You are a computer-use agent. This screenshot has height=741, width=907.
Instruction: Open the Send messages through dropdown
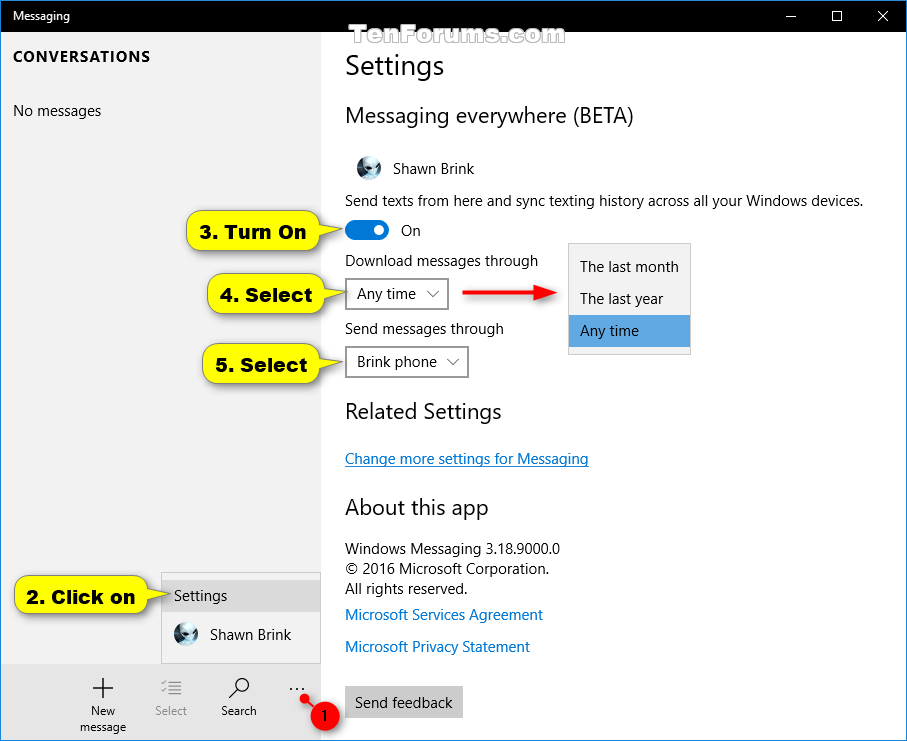[407, 362]
